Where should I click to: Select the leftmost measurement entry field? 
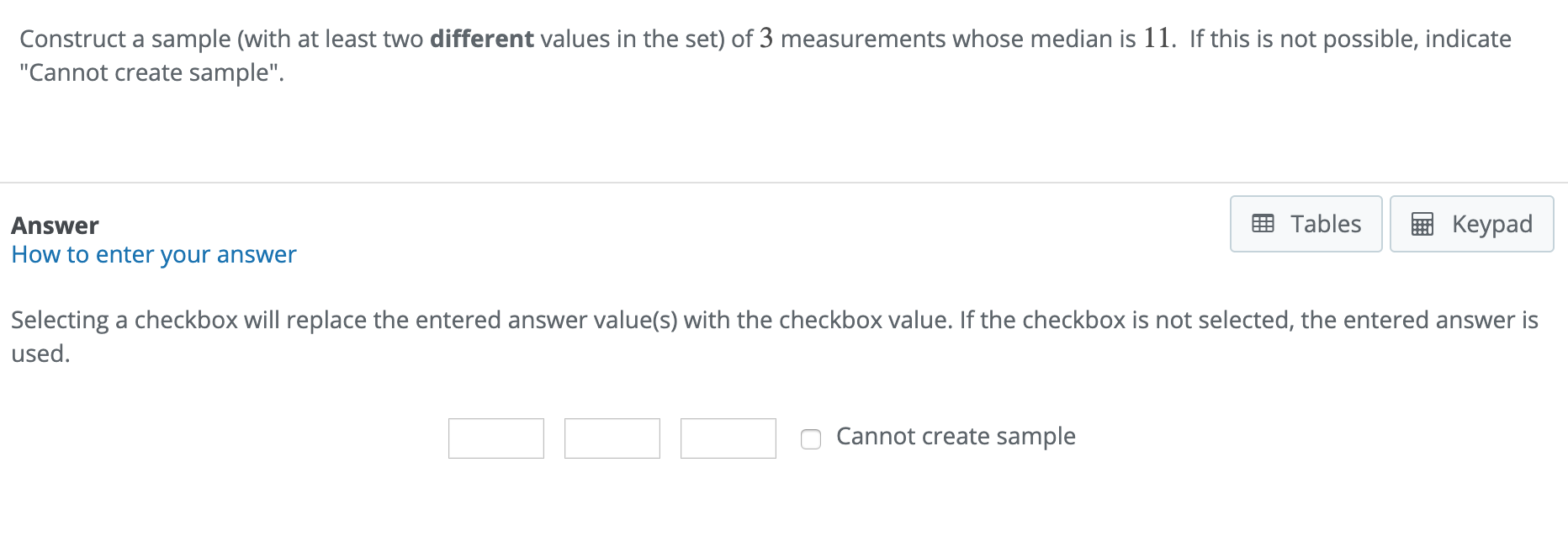(495, 438)
